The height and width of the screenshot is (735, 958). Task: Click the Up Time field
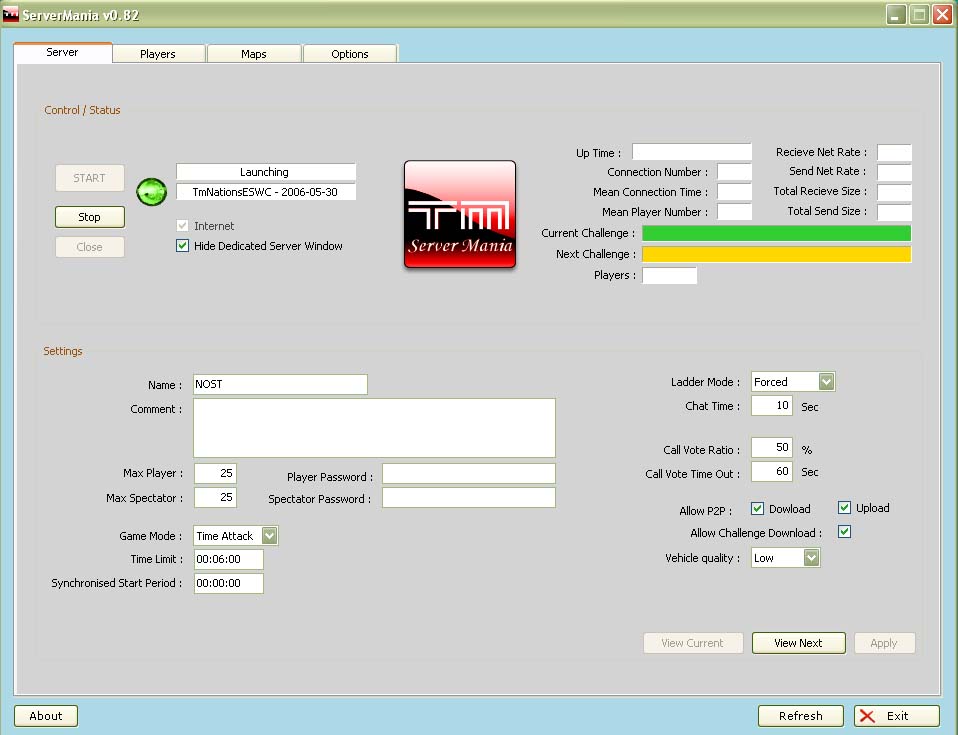tap(692, 152)
